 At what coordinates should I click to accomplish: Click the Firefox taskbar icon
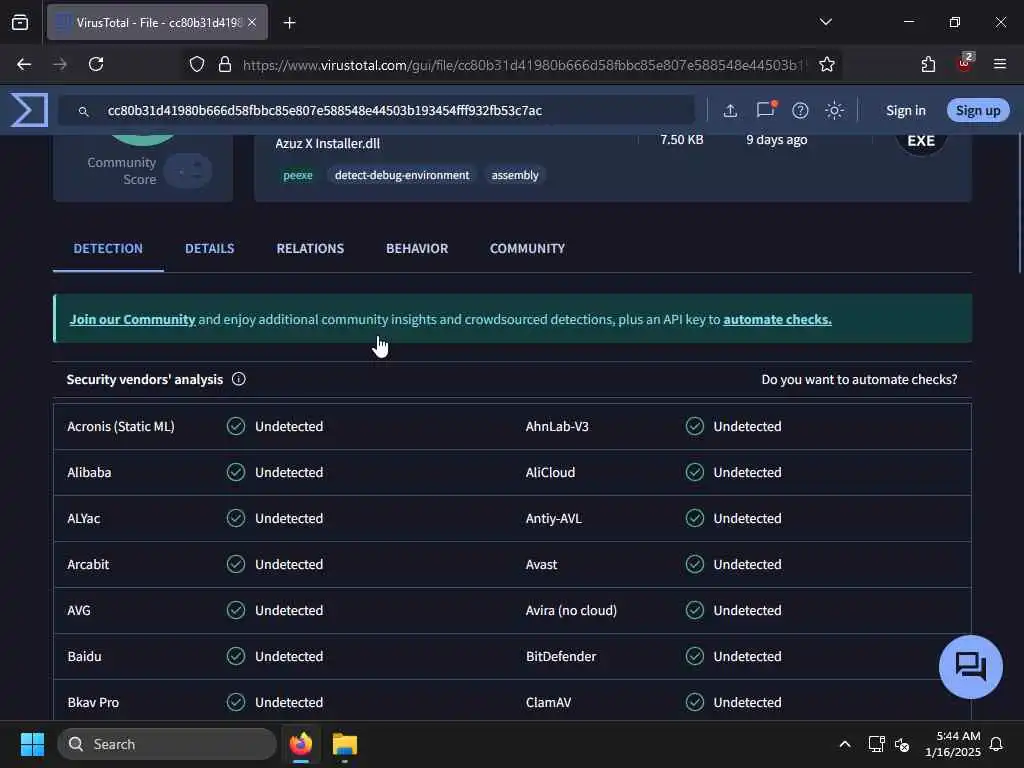click(301, 744)
